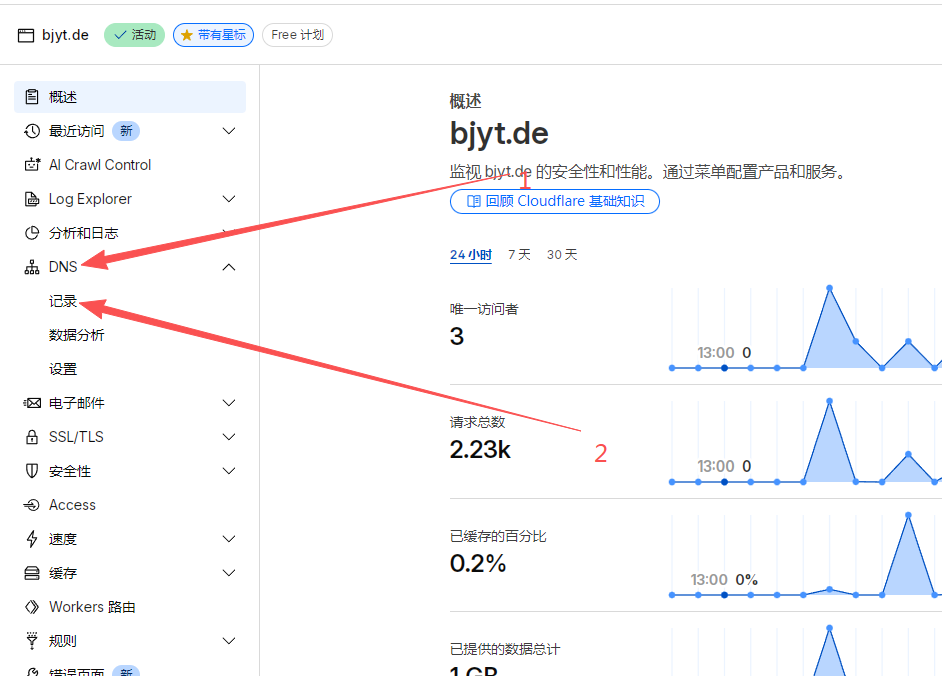Screen dimensions: 942x676
Task: Expand the recent visits chevron
Action: 229,131
